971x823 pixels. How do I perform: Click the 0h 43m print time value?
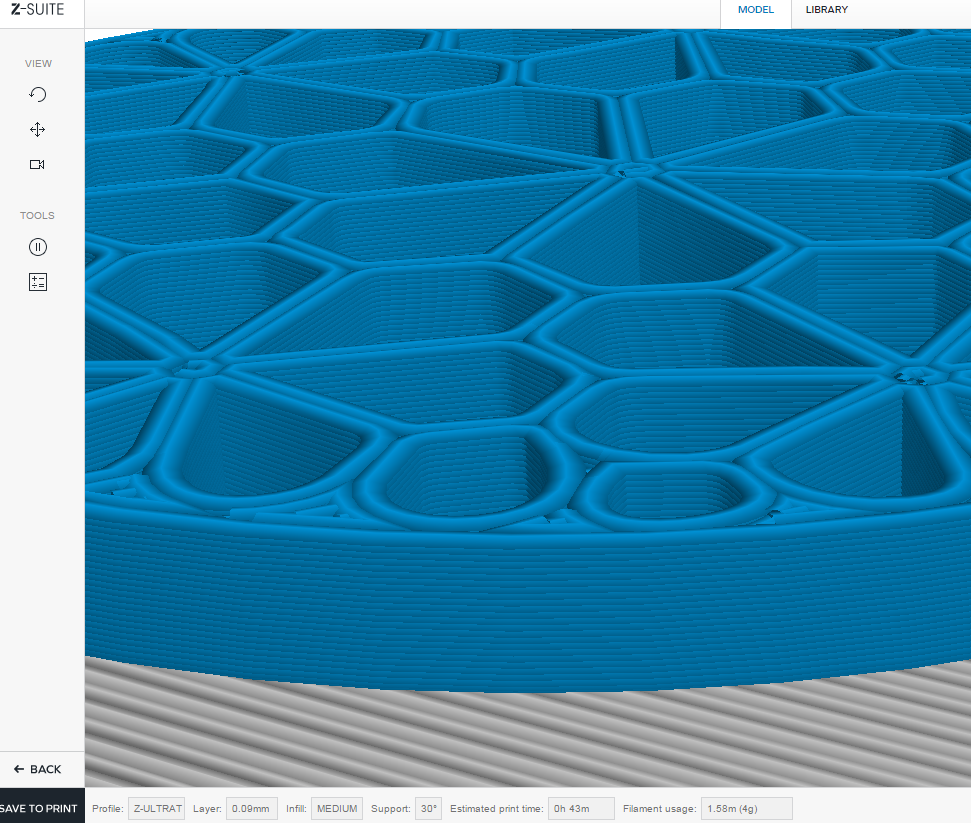pos(581,809)
